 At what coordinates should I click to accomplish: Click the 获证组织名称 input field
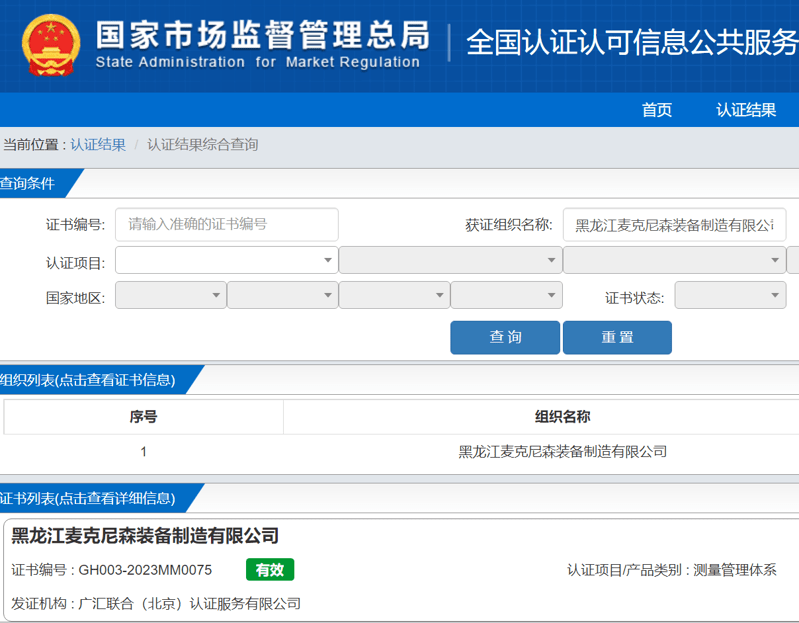pos(674,225)
